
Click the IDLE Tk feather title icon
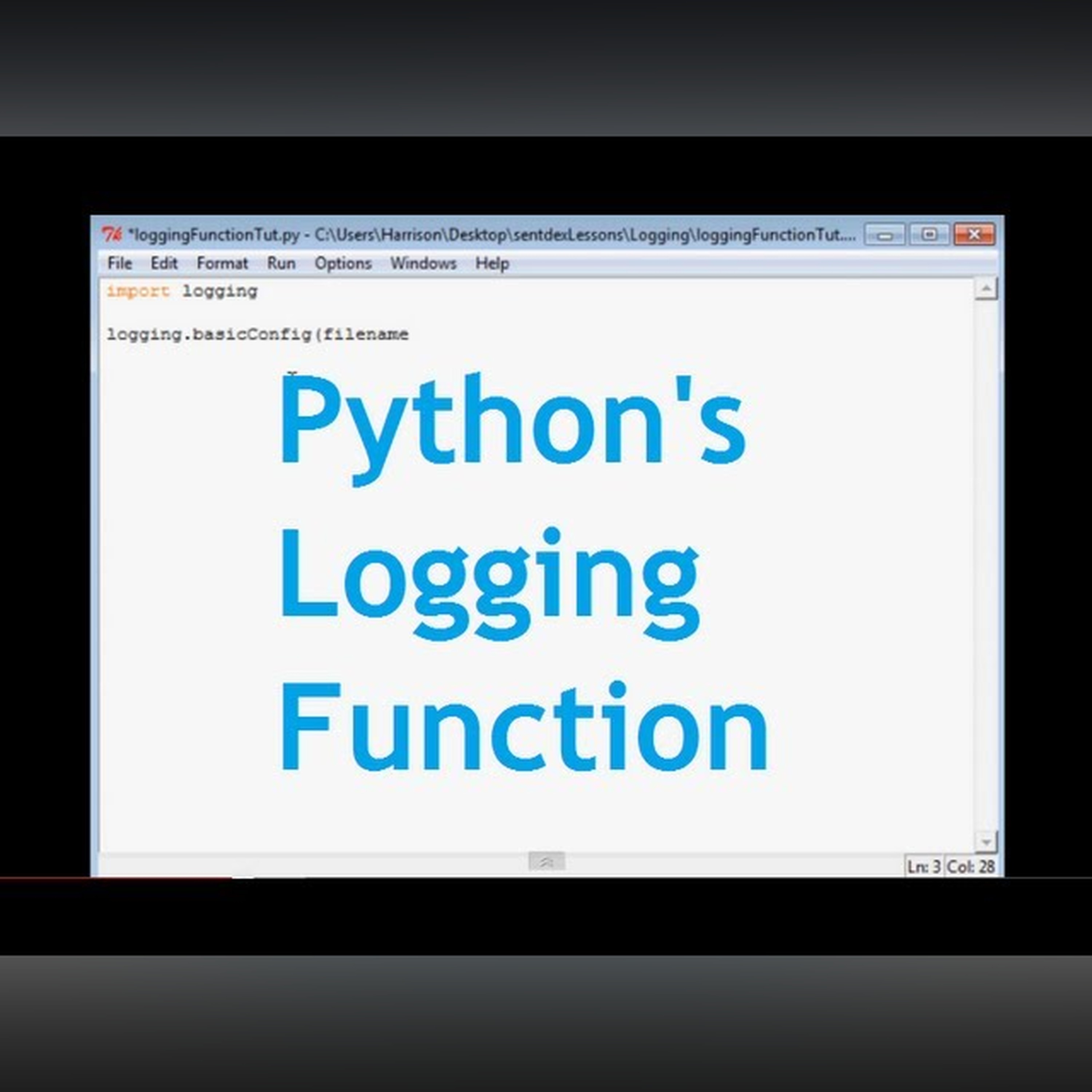click(112, 234)
